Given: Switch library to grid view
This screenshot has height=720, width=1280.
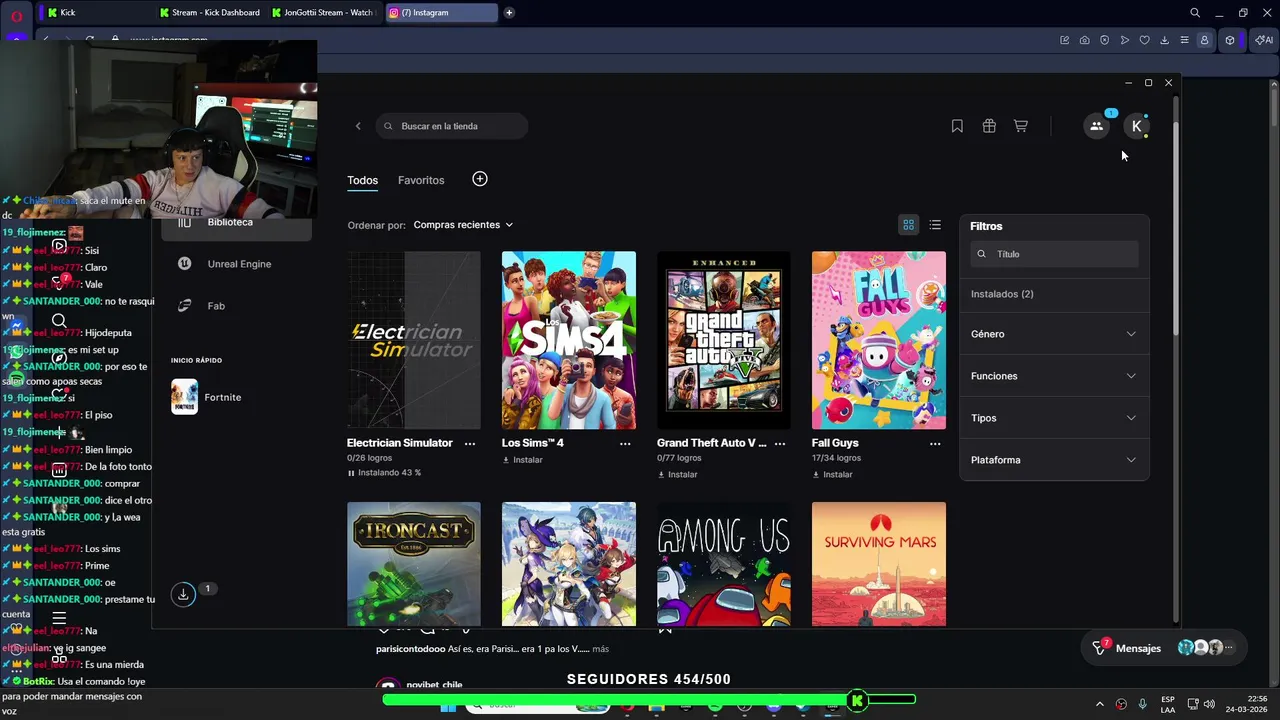Looking at the screenshot, I should [908, 225].
